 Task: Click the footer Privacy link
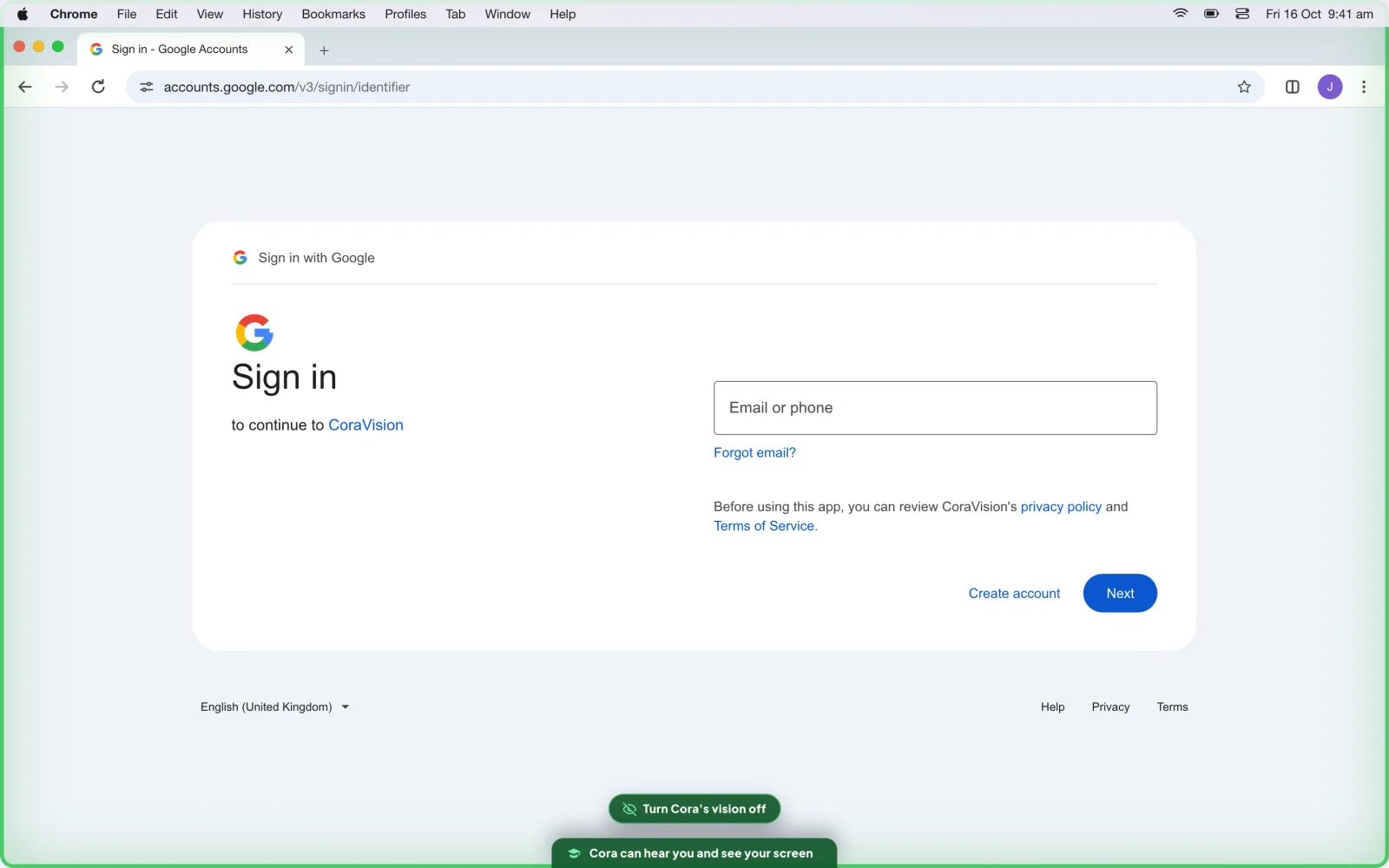(x=1110, y=707)
